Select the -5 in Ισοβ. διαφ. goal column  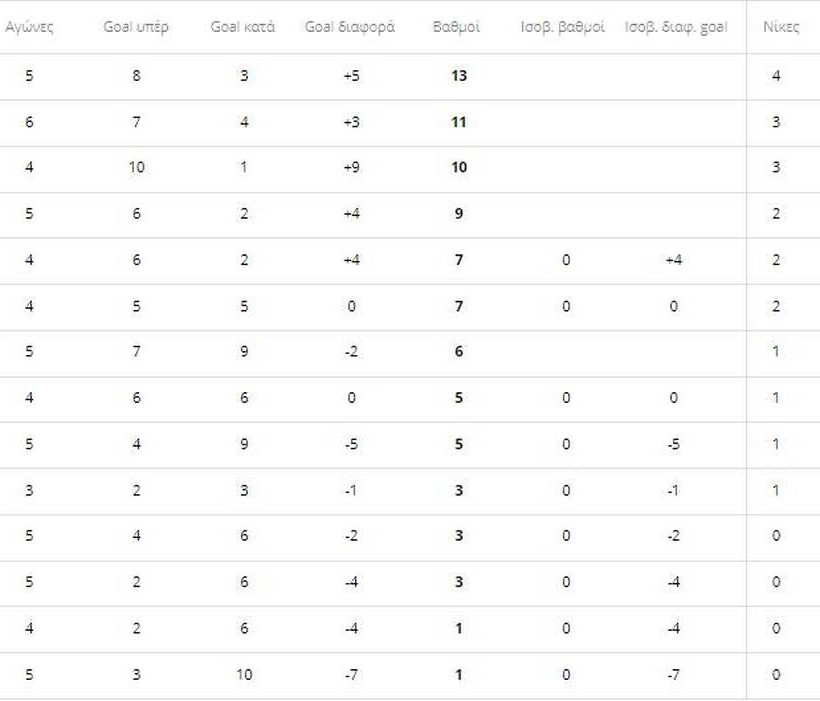coord(673,444)
